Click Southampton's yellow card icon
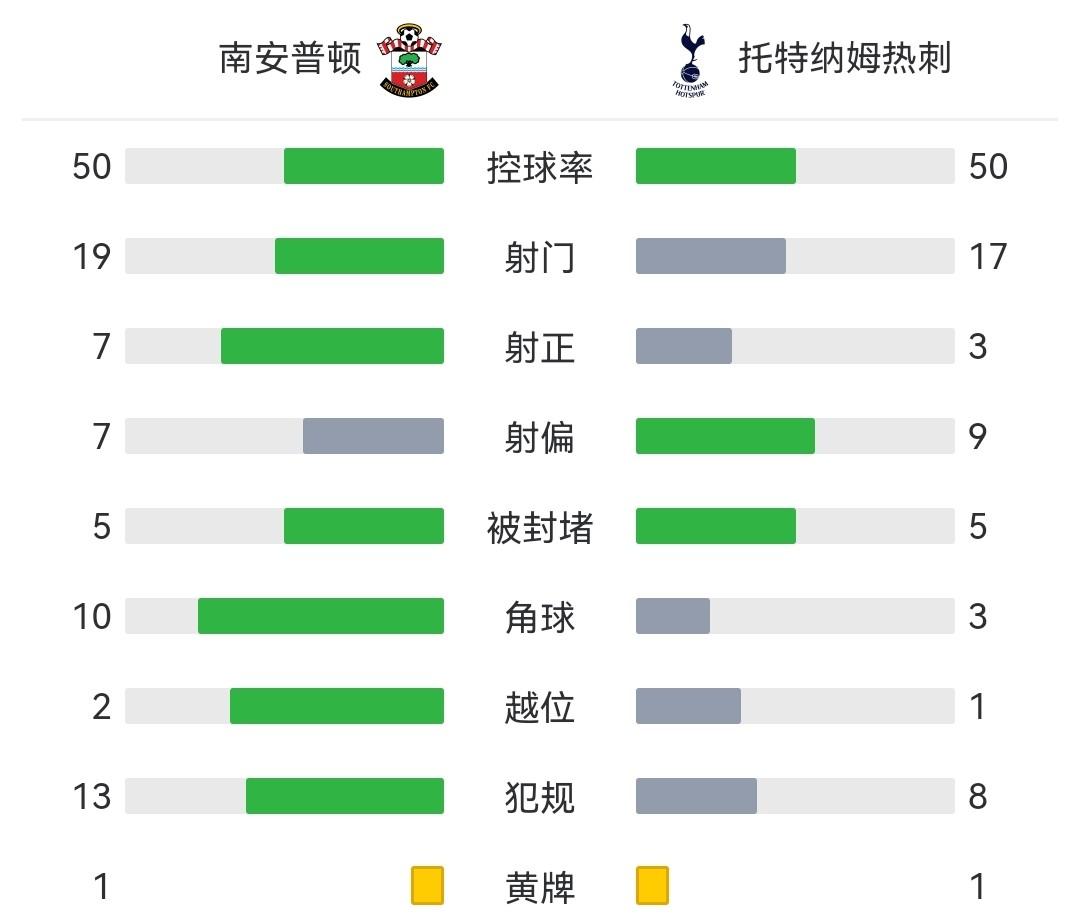Viewport: 1080px width, 920px height. tap(427, 886)
